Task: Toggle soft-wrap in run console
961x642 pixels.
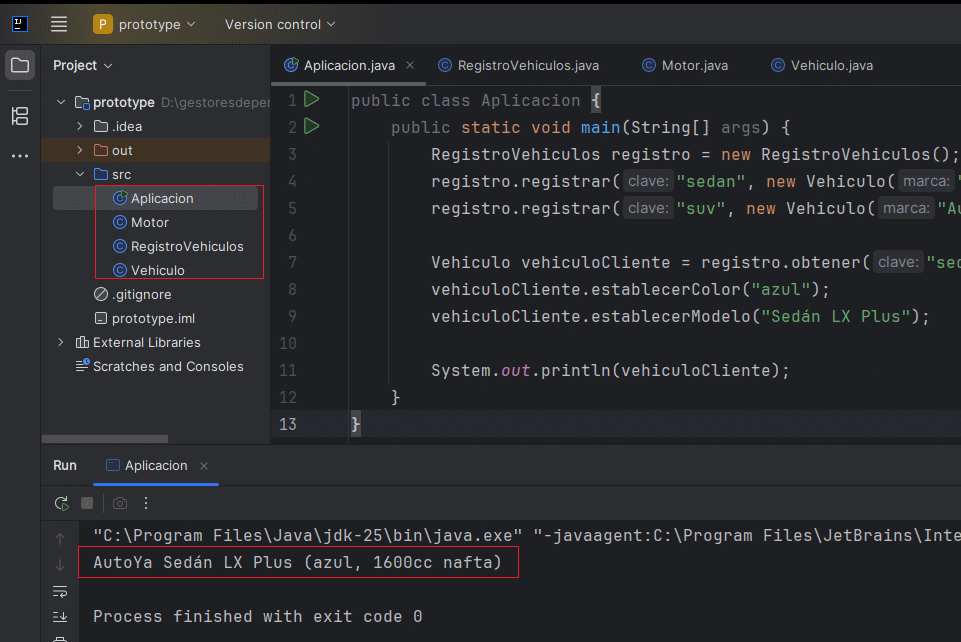Action: click(x=60, y=591)
